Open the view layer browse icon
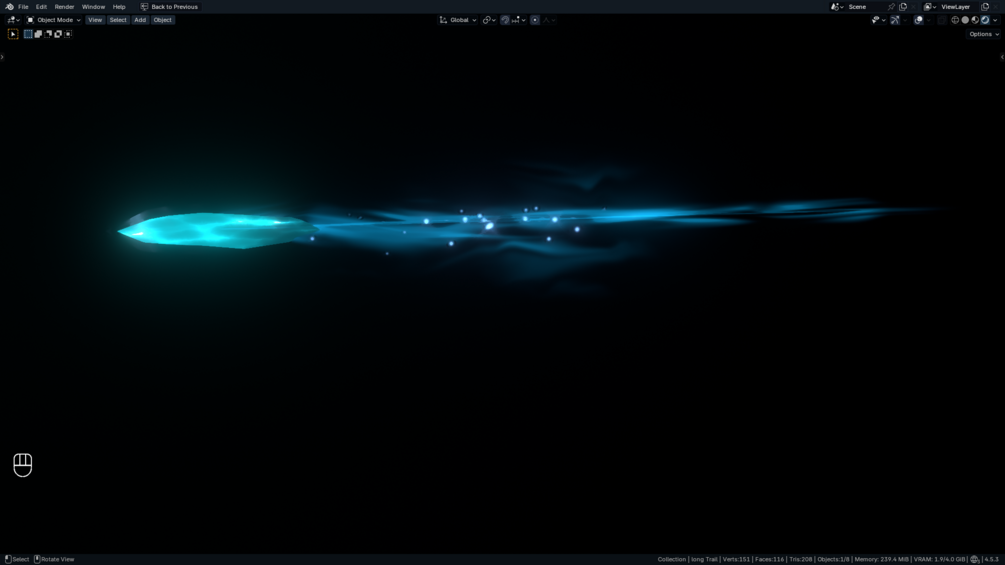Screen dimensions: 1005x565 coord(930,6)
